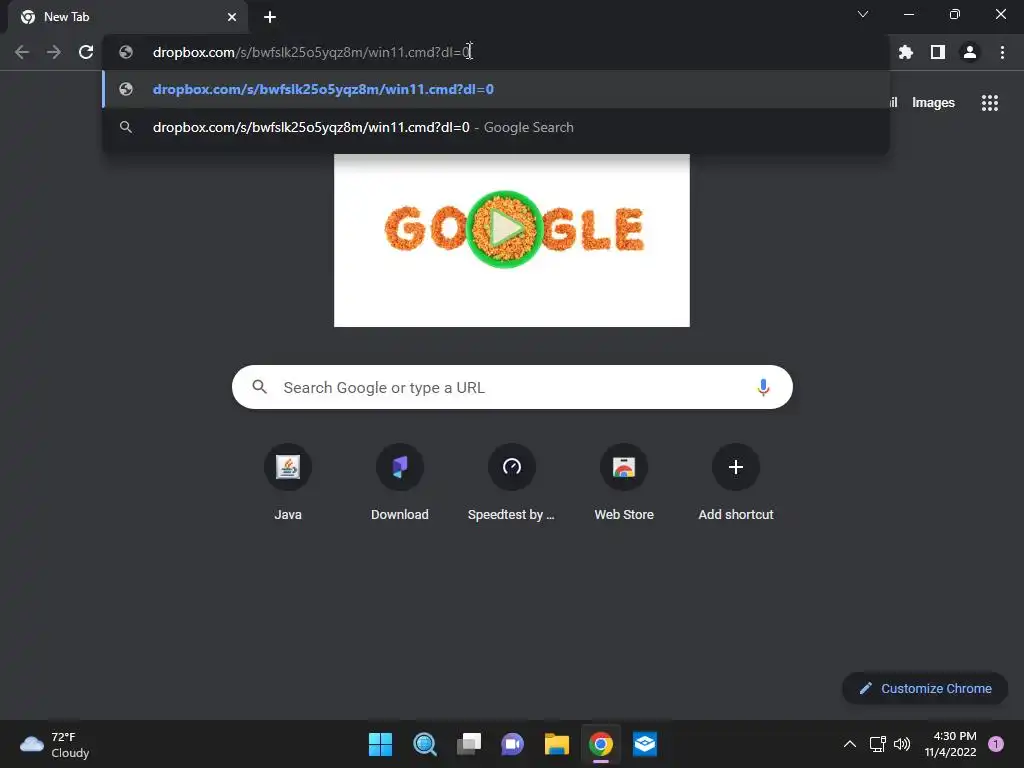Switch to Chrome on the taskbar
The height and width of the screenshot is (768, 1024).
[x=601, y=744]
